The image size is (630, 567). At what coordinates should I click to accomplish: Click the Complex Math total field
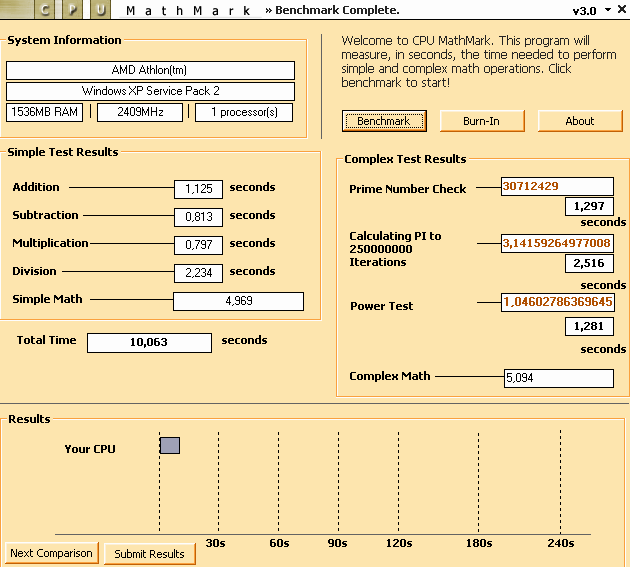point(558,378)
